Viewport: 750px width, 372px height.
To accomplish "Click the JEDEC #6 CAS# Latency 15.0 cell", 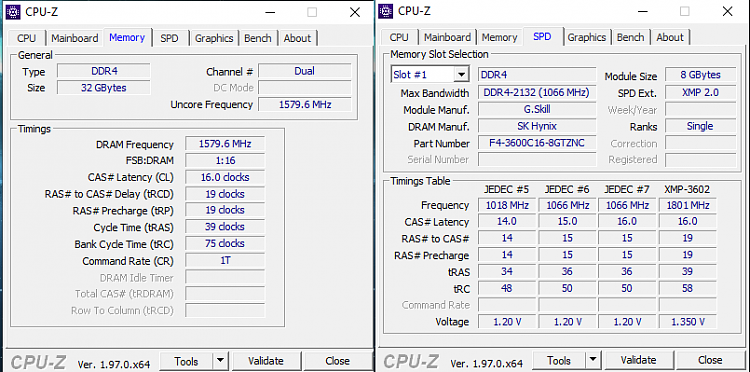I will point(567,222).
